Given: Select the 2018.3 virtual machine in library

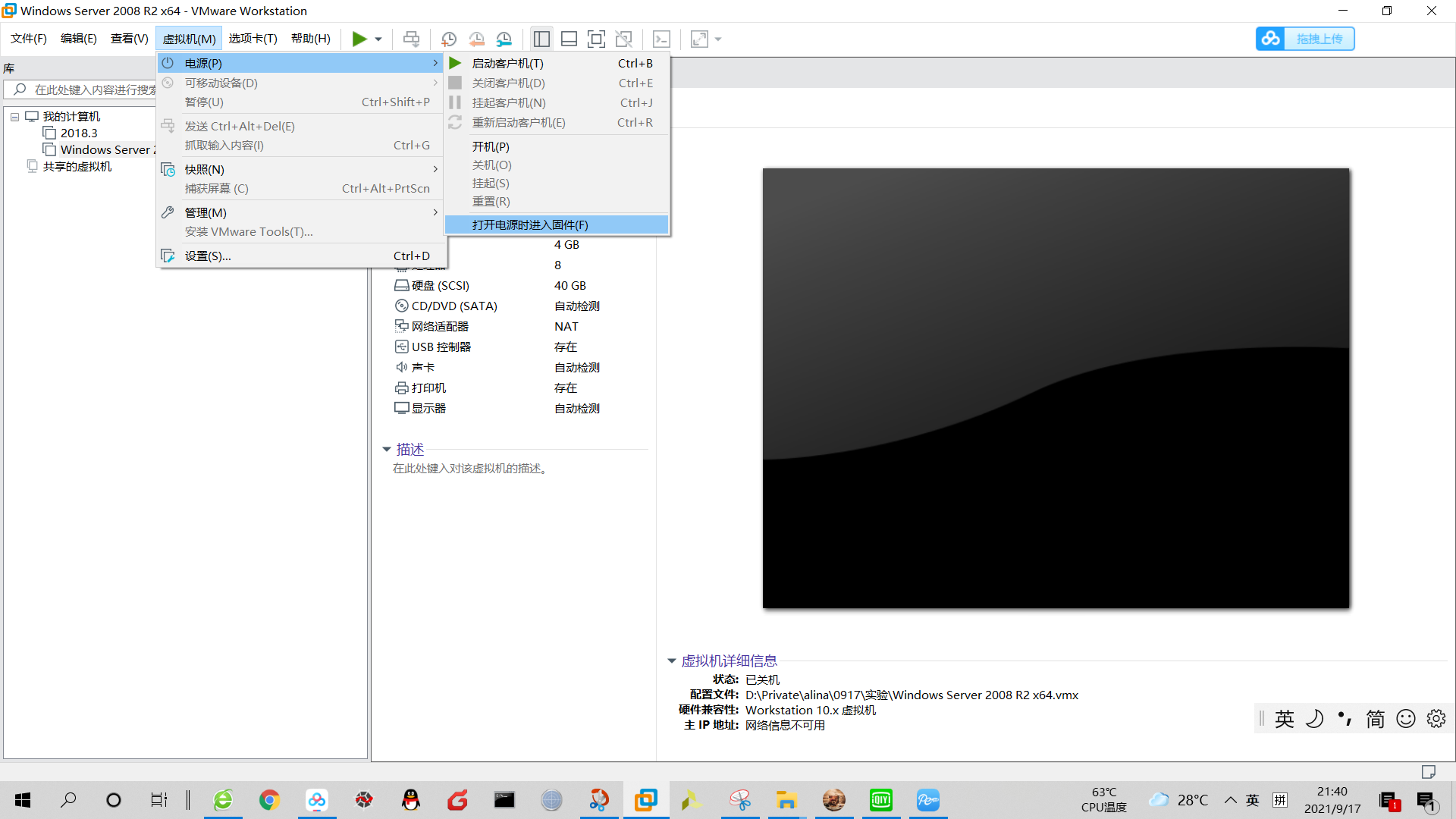Looking at the screenshot, I should pos(79,133).
